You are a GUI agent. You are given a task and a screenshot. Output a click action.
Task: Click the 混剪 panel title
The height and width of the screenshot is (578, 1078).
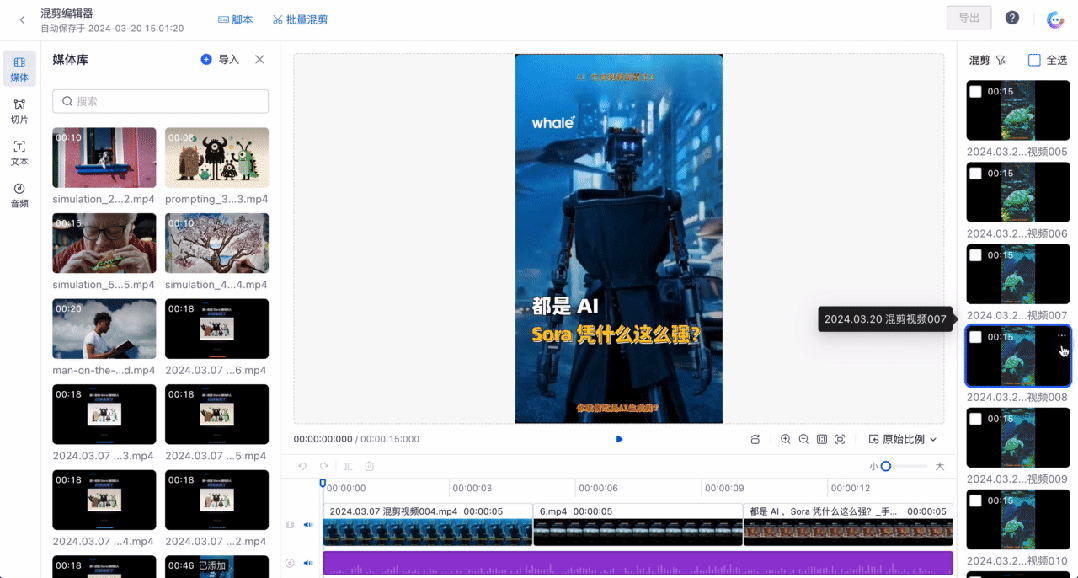[x=979, y=60]
